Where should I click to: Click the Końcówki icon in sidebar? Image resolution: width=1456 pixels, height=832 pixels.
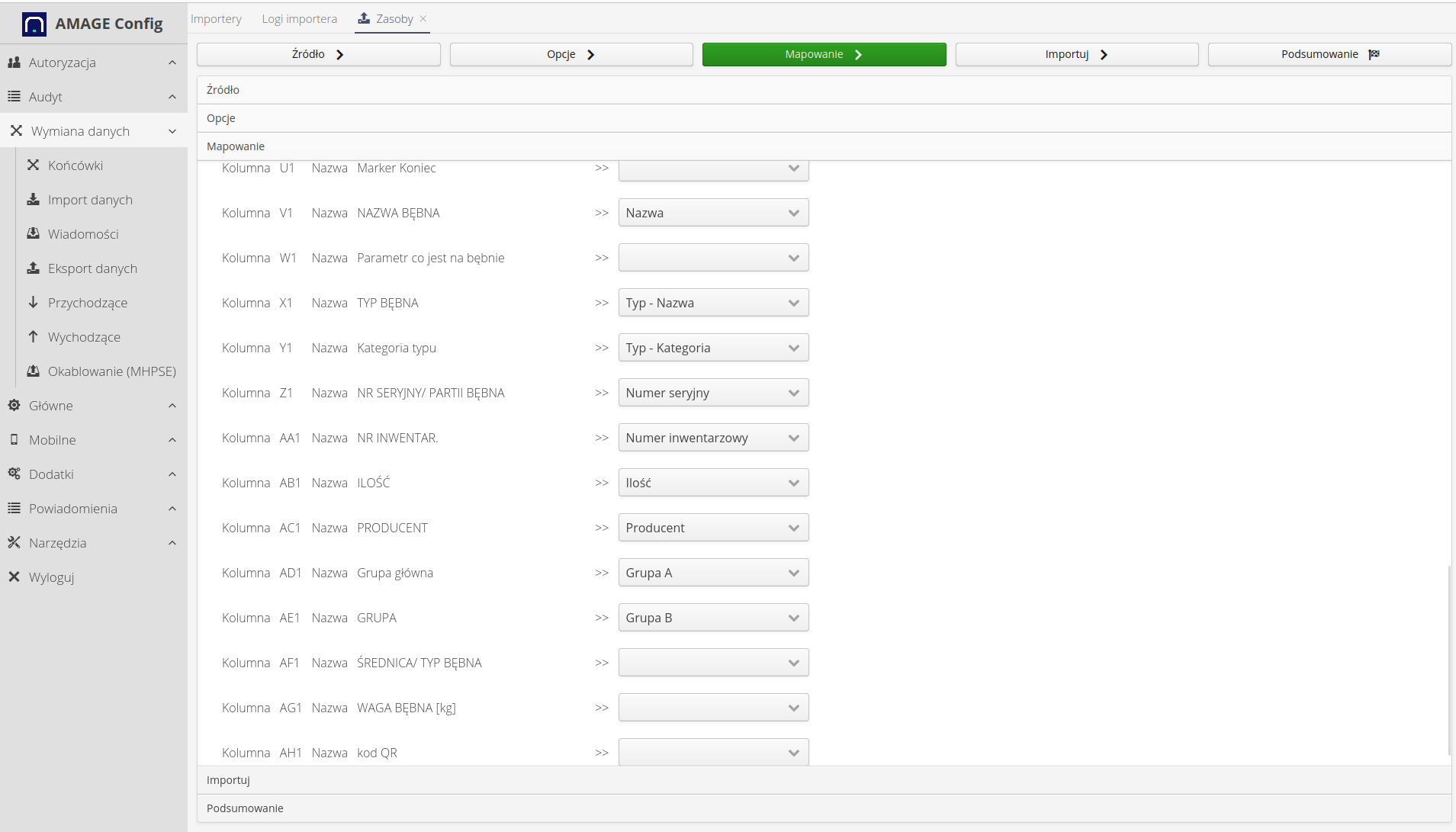click(x=33, y=165)
